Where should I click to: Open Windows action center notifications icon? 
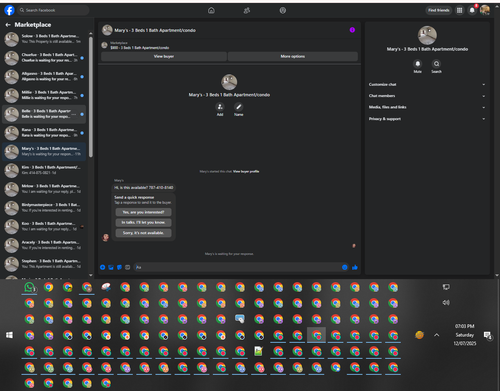(488, 335)
